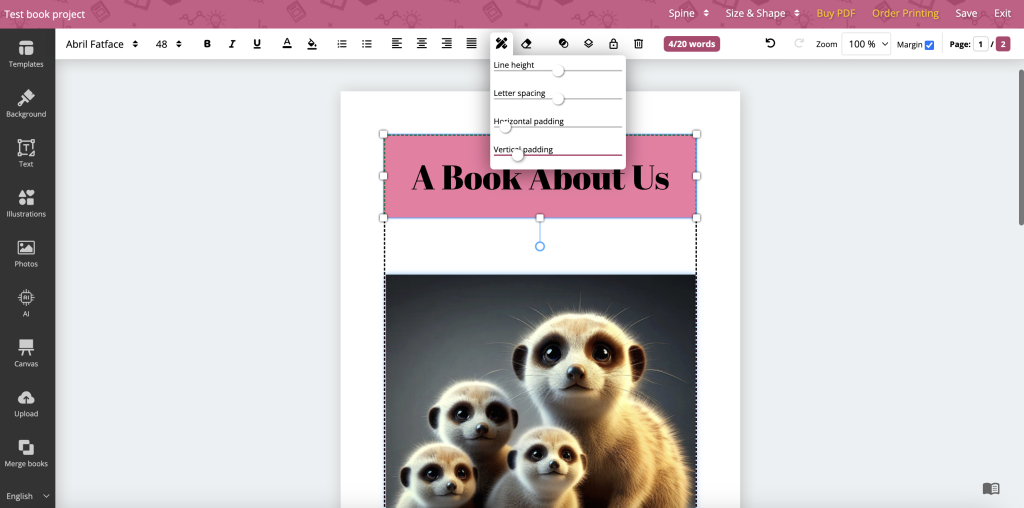Open the English language selector
This screenshot has height=508, width=1024.
point(27,496)
